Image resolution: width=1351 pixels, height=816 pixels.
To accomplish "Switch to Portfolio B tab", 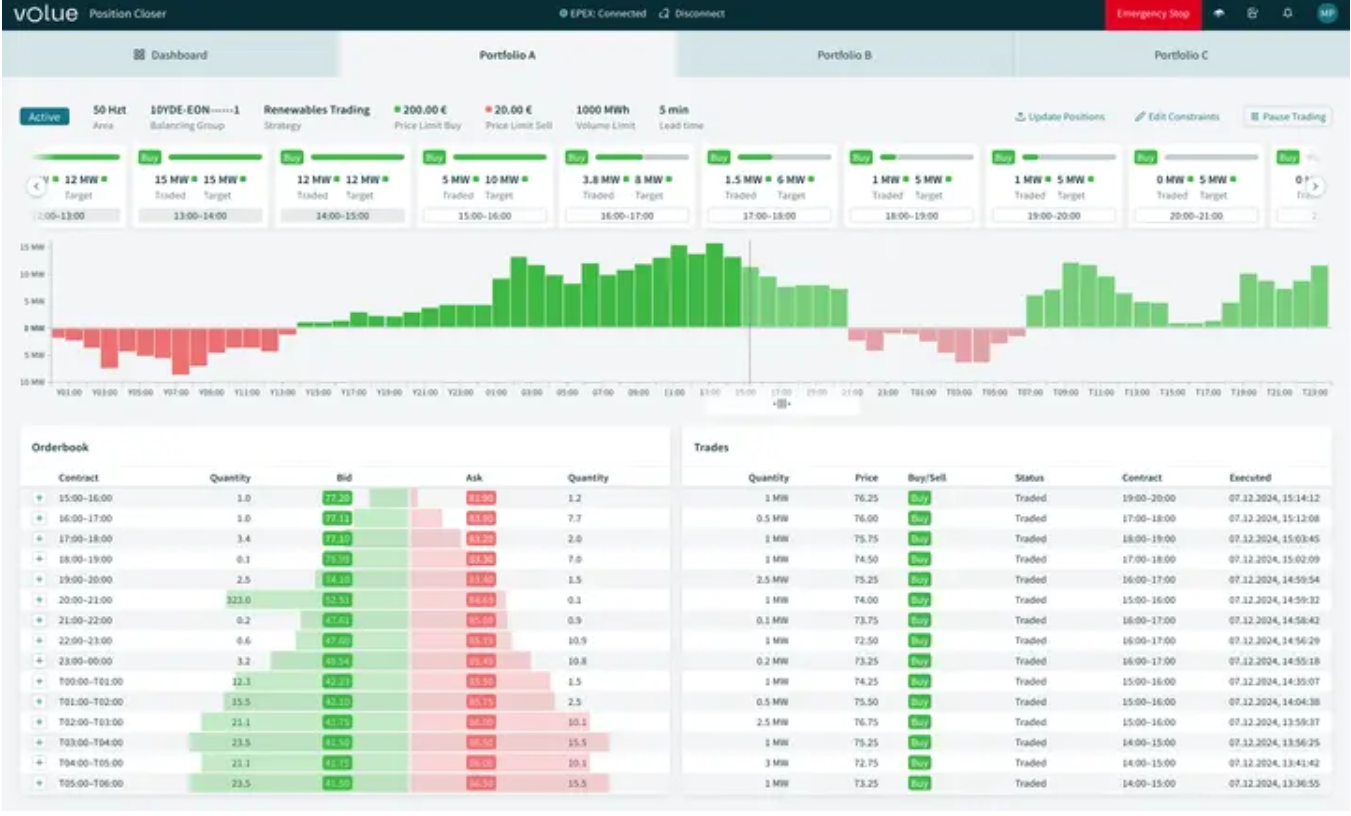I will point(843,54).
